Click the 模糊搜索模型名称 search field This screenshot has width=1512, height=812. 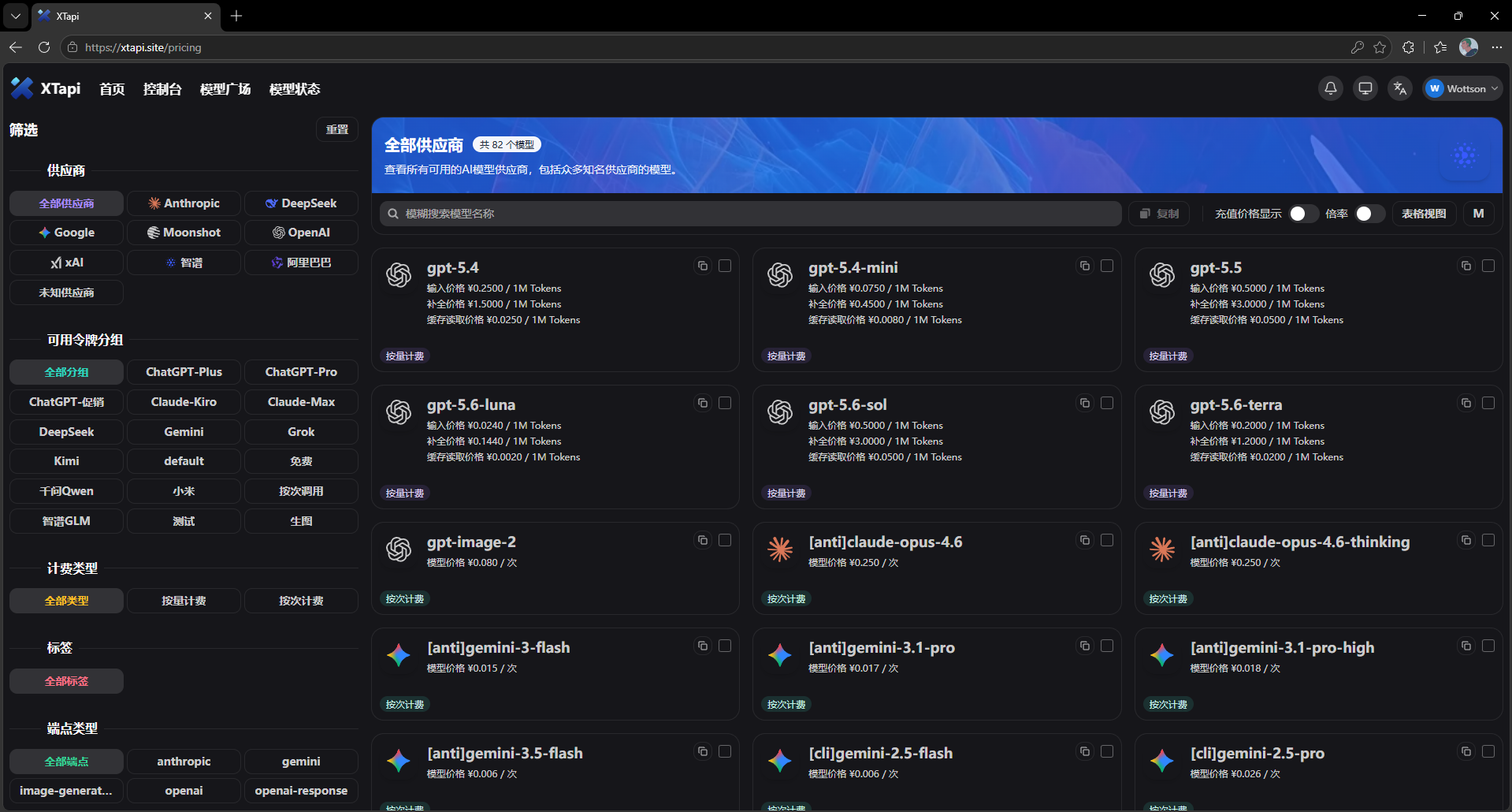[x=750, y=214]
